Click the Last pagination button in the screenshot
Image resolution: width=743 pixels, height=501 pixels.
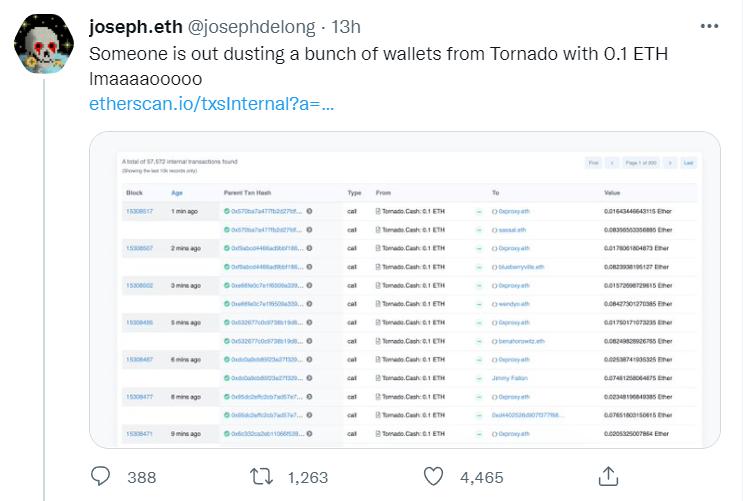[x=687, y=163]
